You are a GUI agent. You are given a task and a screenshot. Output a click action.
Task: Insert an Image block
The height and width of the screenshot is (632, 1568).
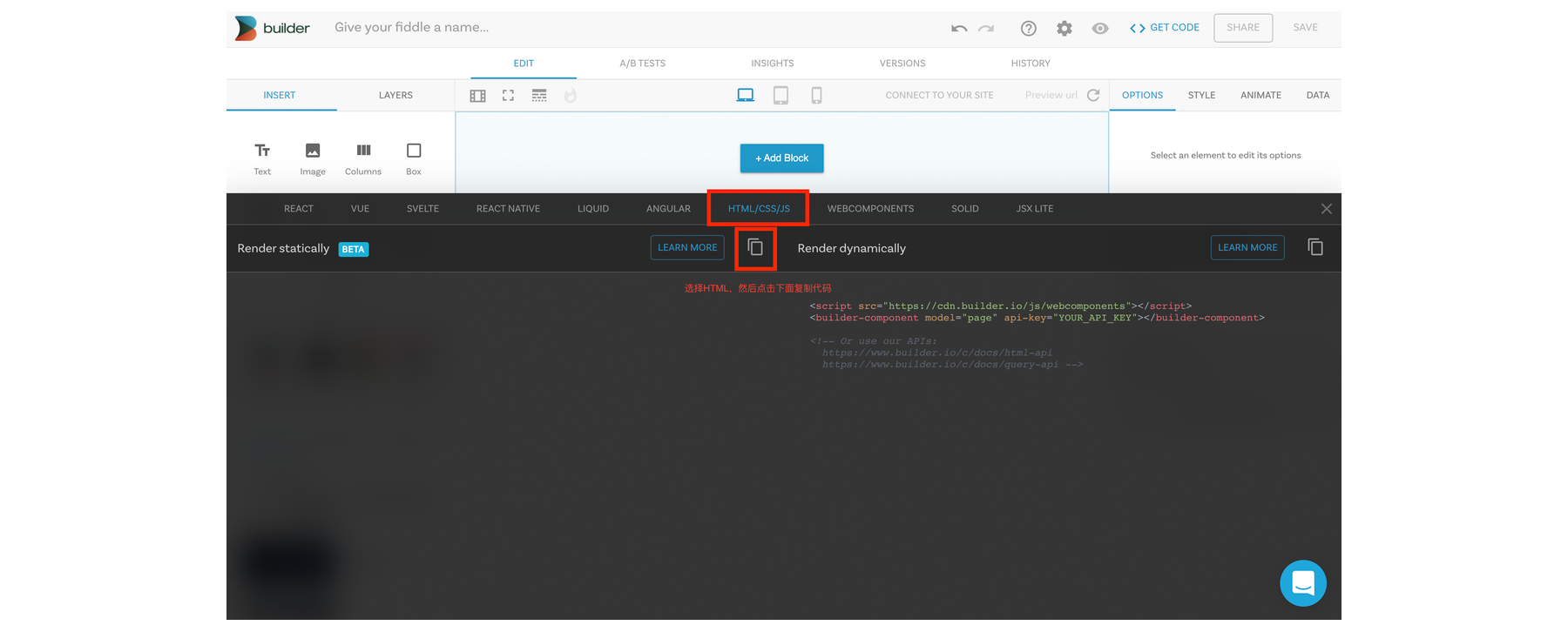[313, 159]
